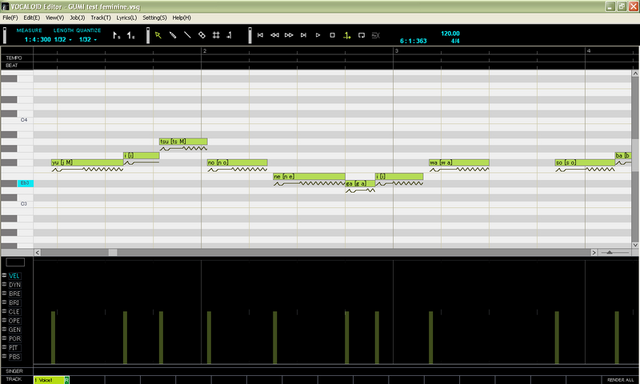Select the line tool
The height and width of the screenshot is (384, 640).
point(187,36)
